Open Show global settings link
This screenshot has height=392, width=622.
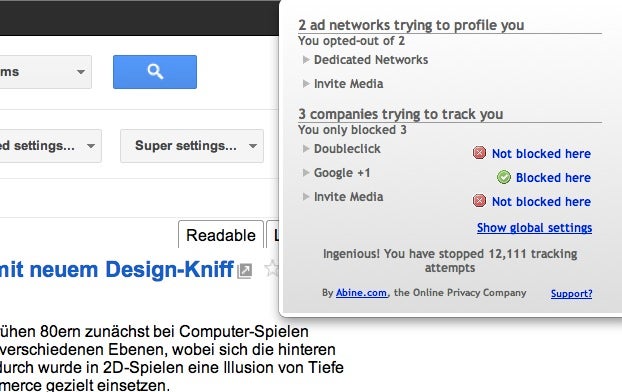pyautogui.click(x=534, y=228)
